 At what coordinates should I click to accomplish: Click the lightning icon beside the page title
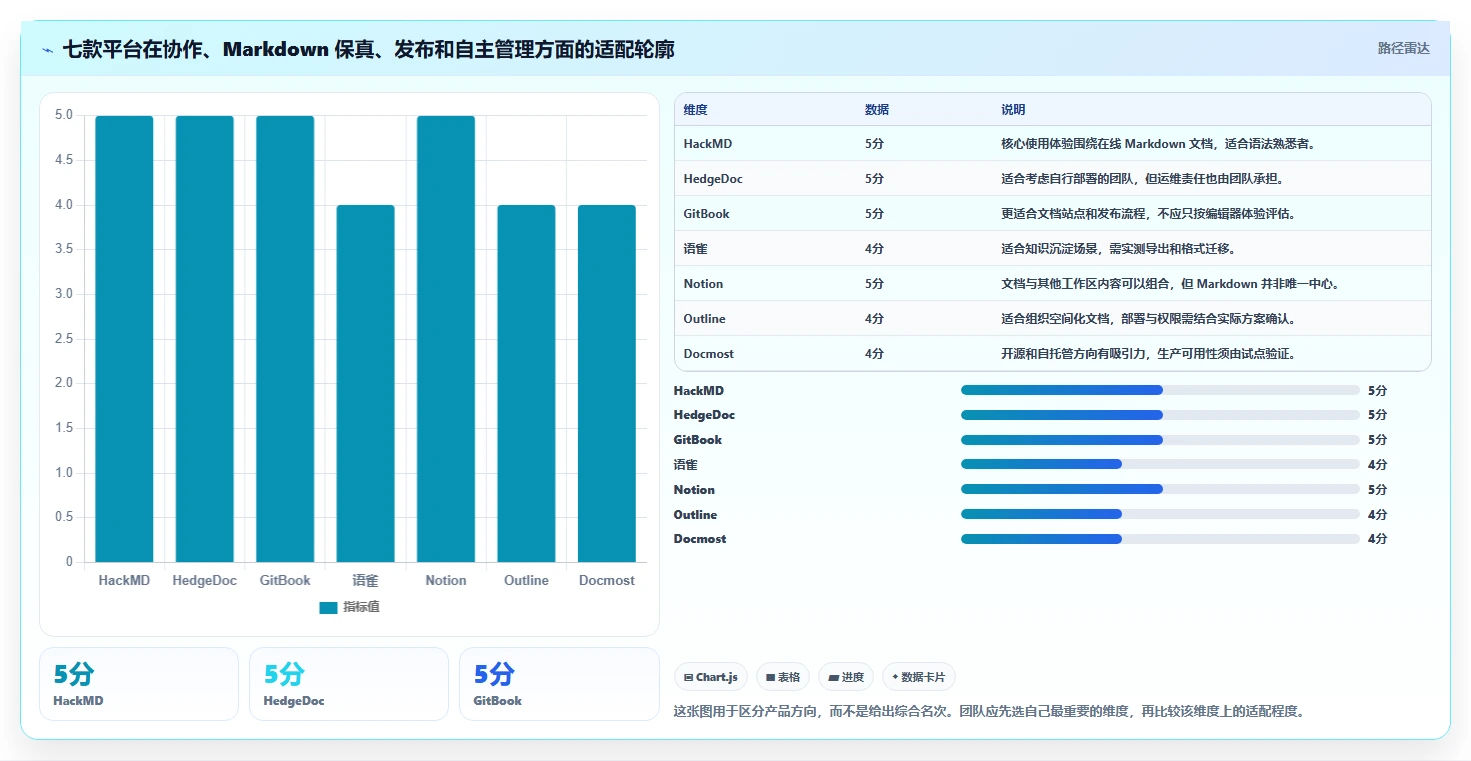coord(48,50)
